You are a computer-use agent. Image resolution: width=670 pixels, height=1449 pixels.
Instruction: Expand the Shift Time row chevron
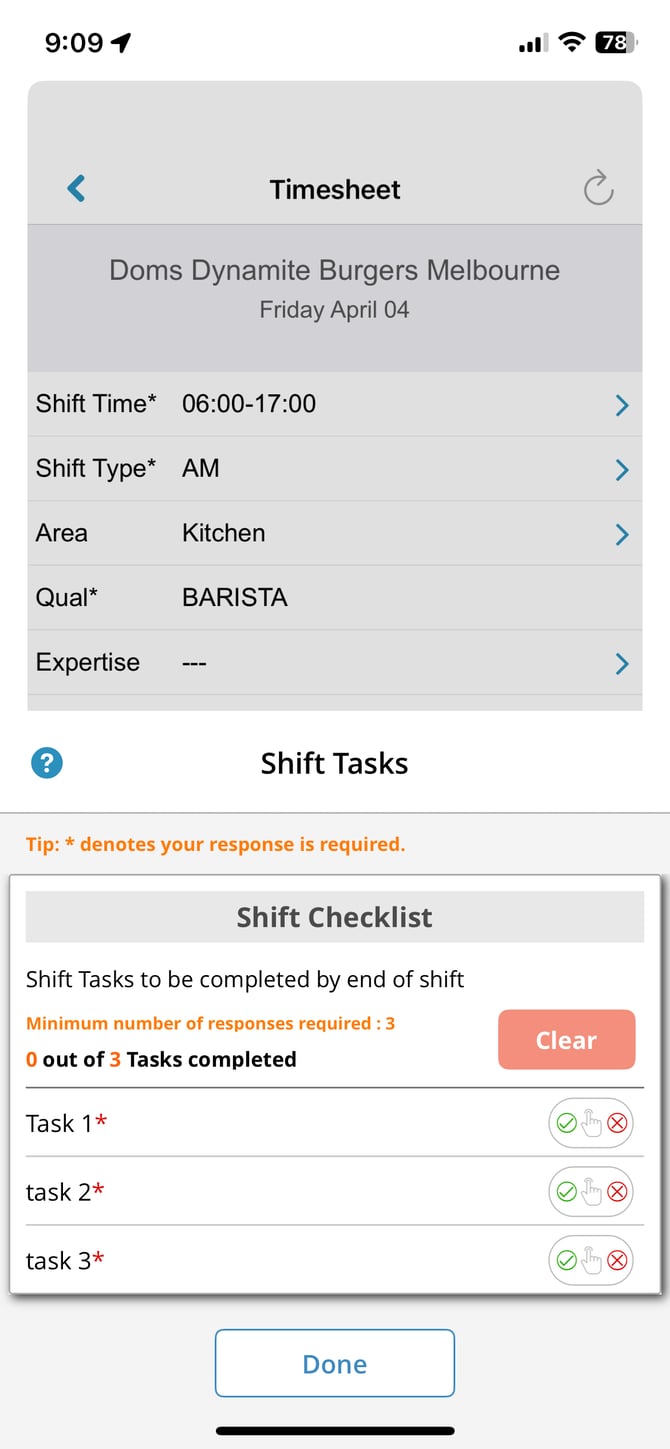(621, 405)
